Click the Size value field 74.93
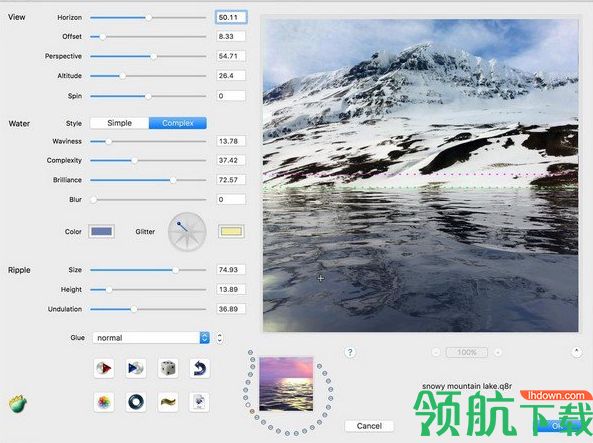 click(231, 270)
